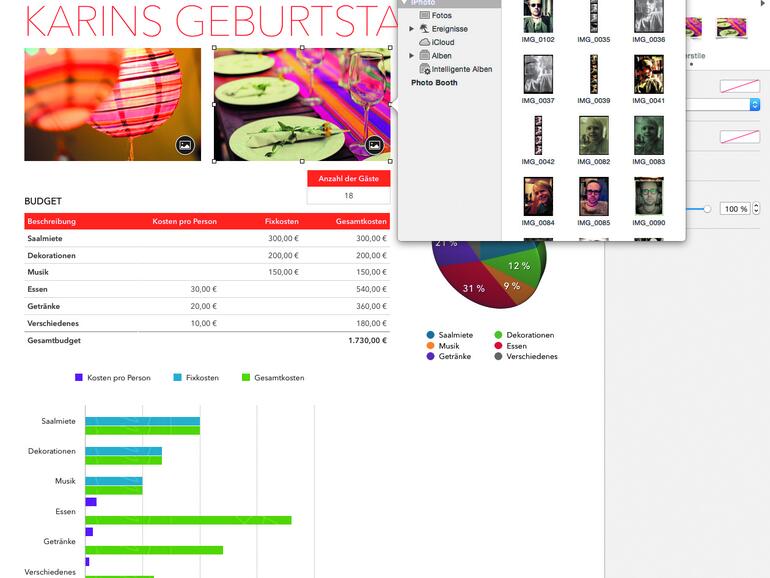Select the red lantern photo
This screenshot has height=578, width=770.
click(112, 104)
